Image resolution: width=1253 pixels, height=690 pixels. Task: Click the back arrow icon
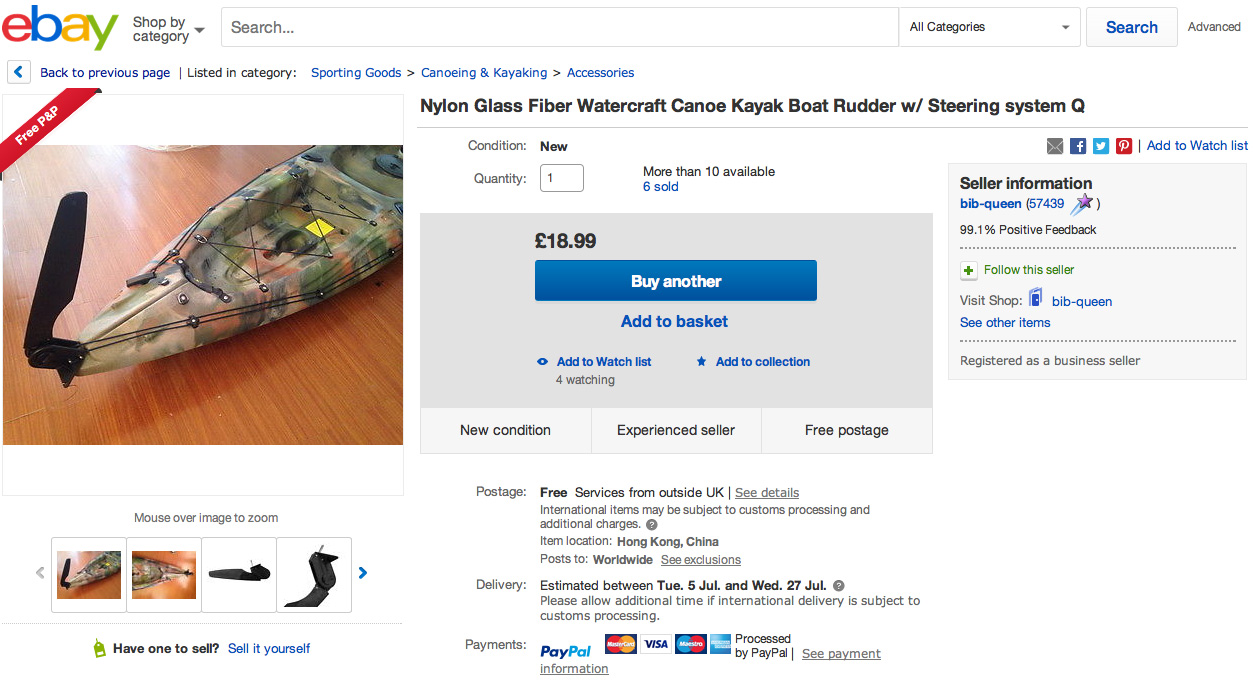point(18,72)
